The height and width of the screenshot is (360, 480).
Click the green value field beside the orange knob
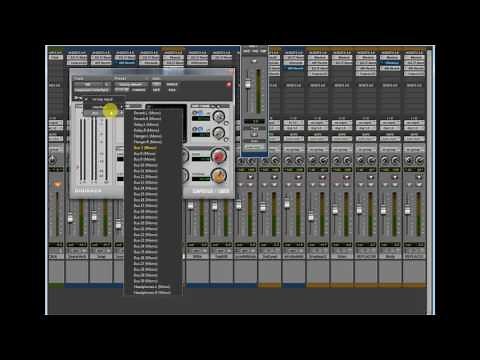tap(201, 179)
